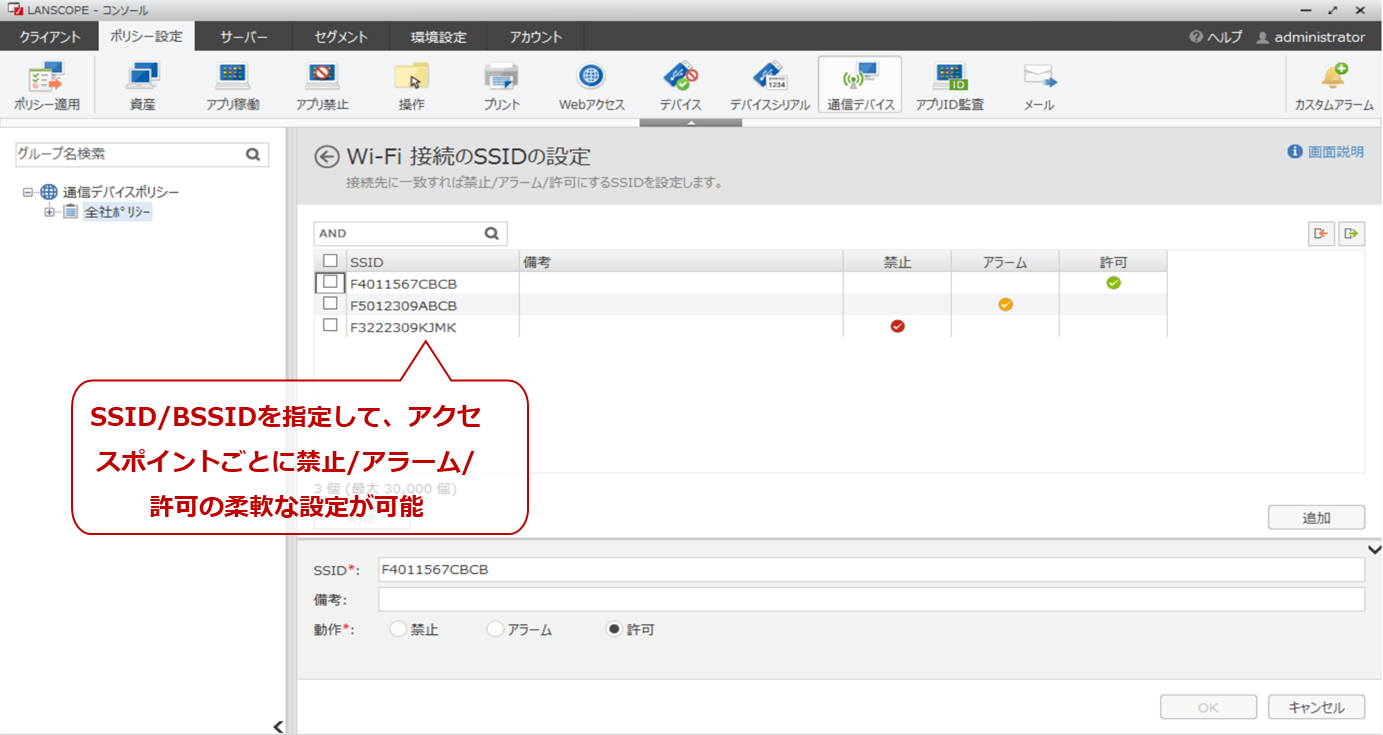Switch to the サーバー tab
Viewport: 1383px width, 735px height.
pos(244,37)
